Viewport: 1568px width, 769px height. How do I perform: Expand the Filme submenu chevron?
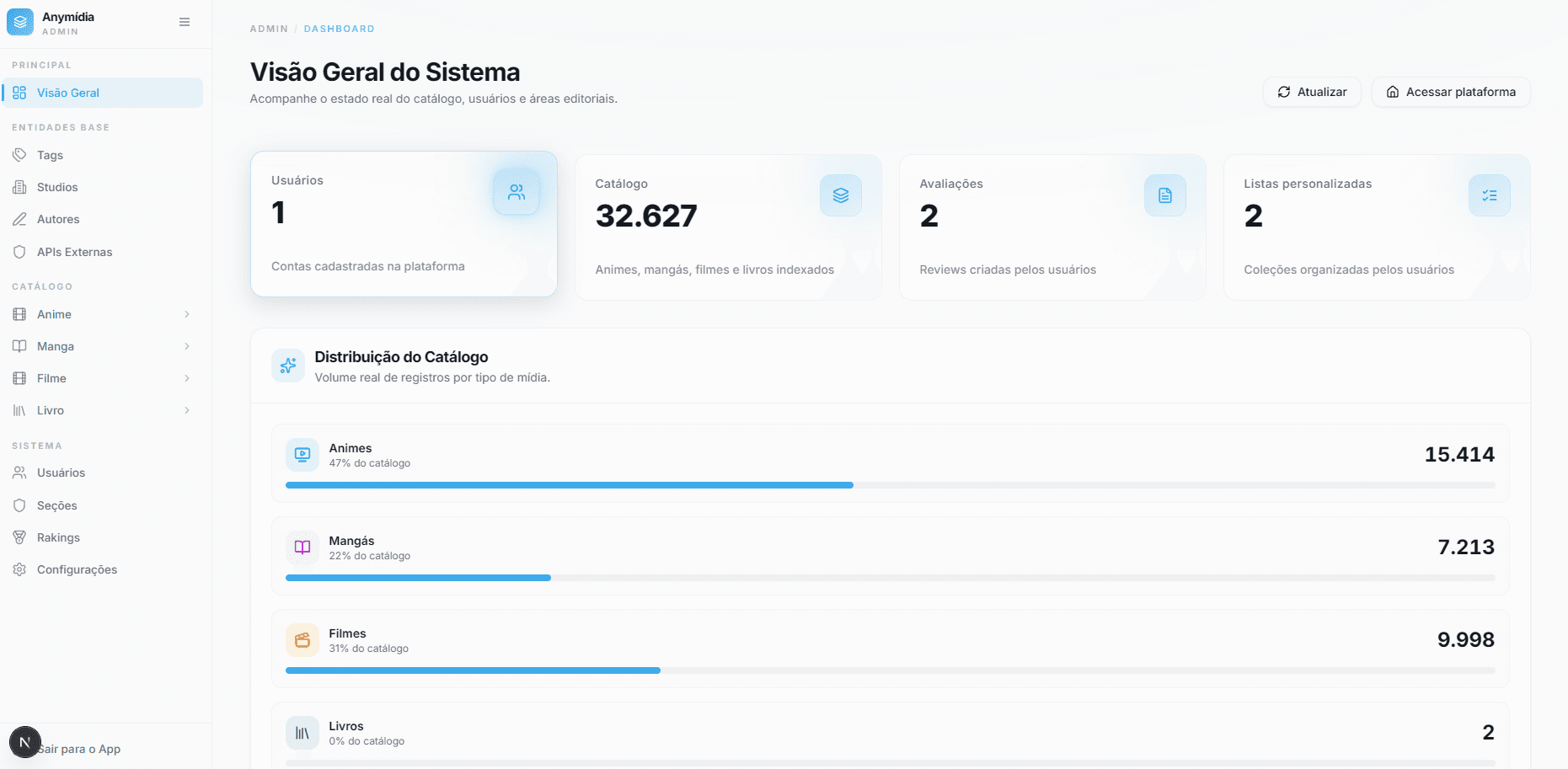coord(187,378)
